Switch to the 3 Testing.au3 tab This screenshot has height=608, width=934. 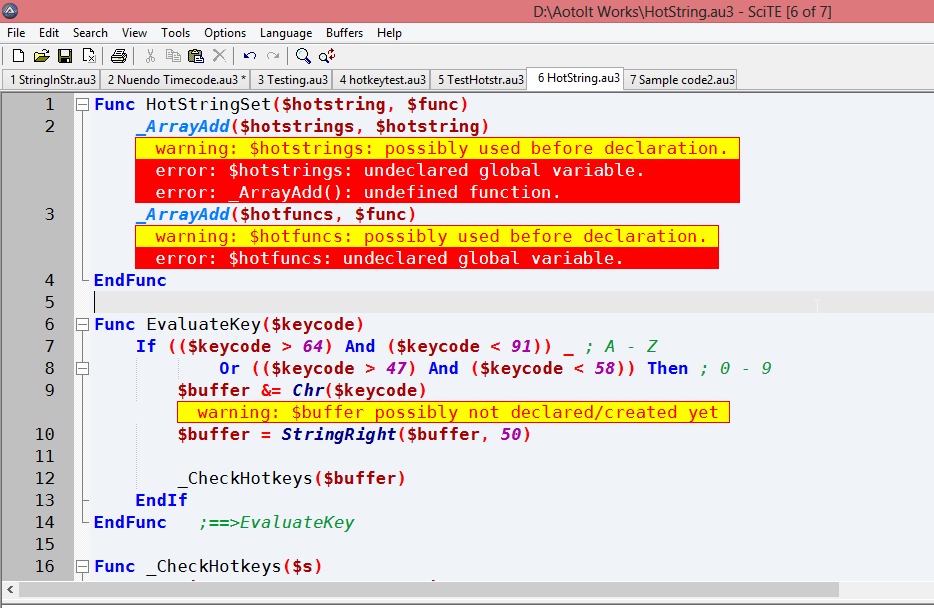(x=292, y=80)
